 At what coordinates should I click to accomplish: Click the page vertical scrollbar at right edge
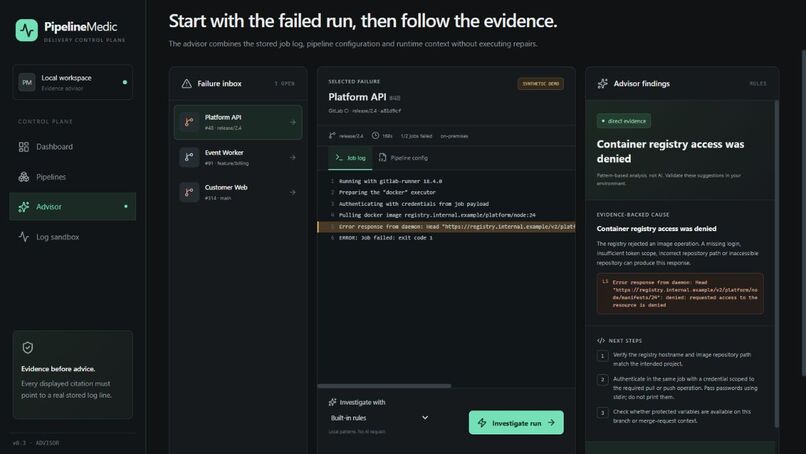point(803,212)
